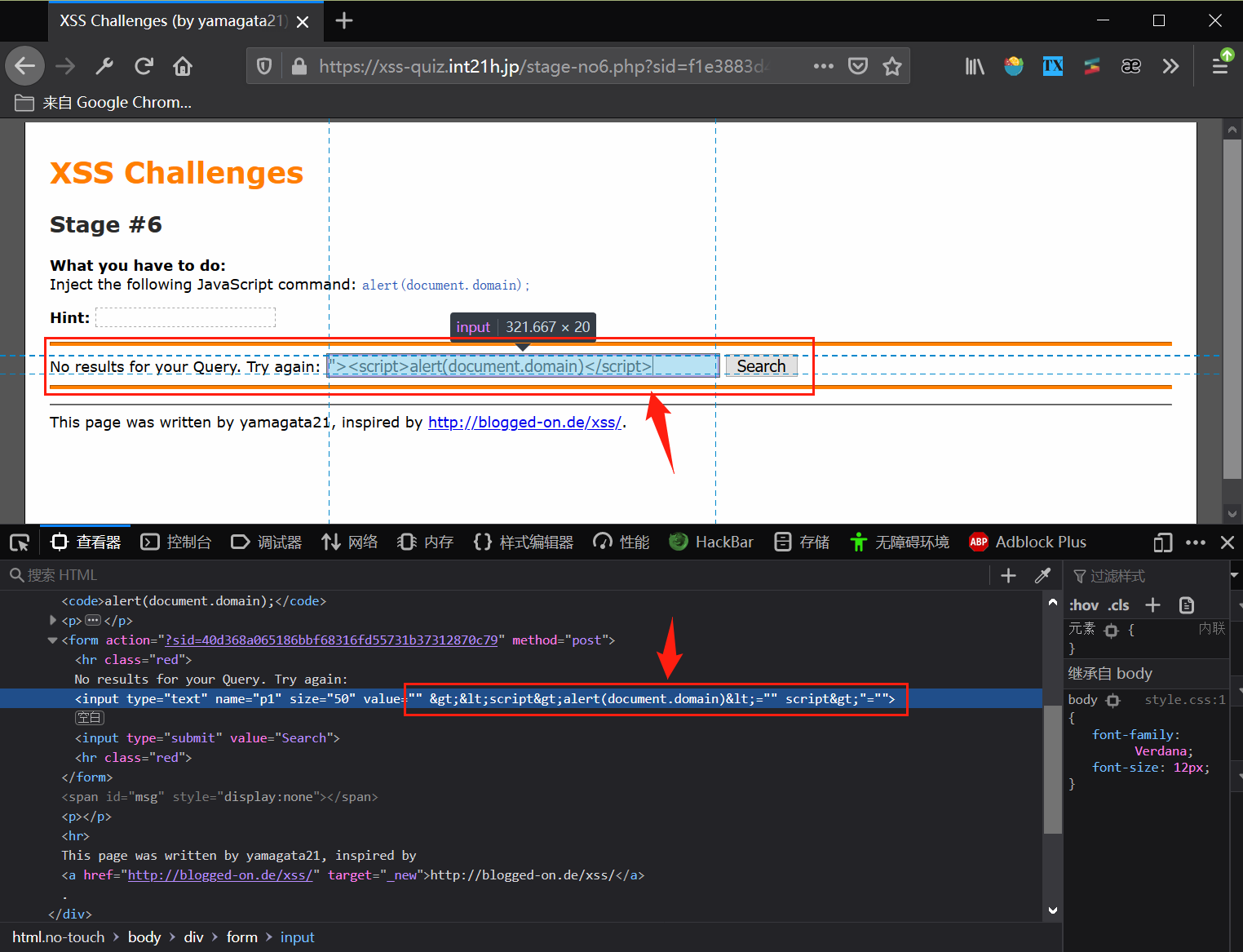Open tracking protection shield icon
Image resolution: width=1243 pixels, height=952 pixels.
click(x=264, y=66)
